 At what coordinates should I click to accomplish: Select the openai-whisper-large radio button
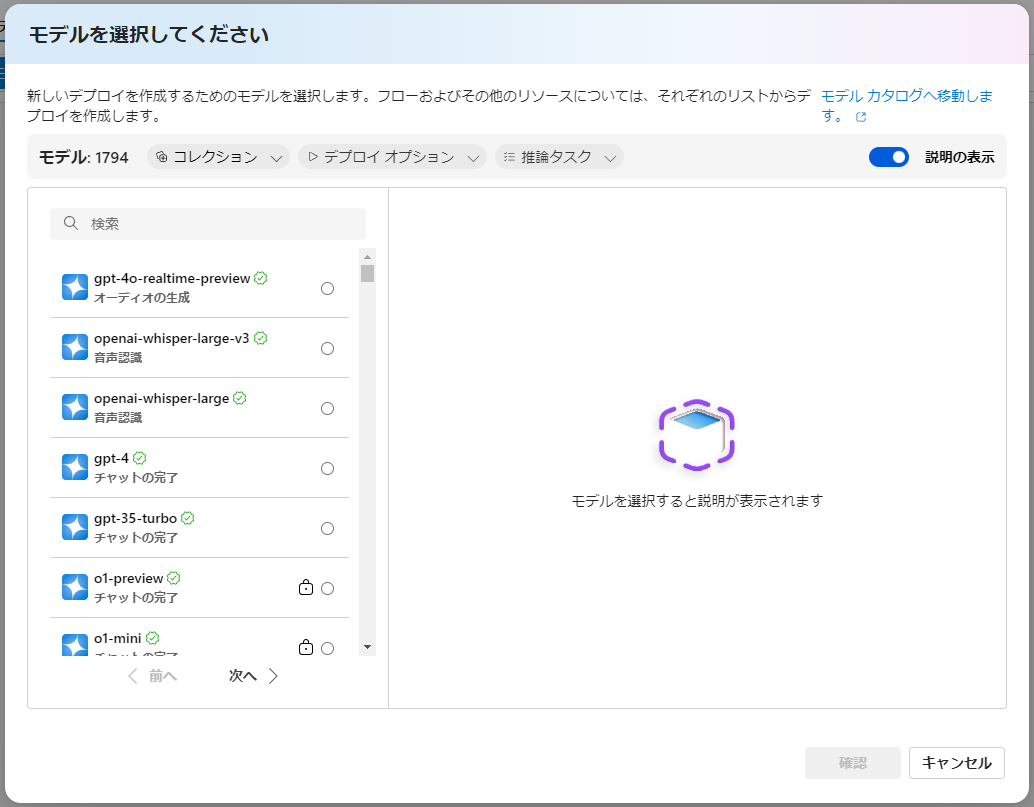click(327, 409)
